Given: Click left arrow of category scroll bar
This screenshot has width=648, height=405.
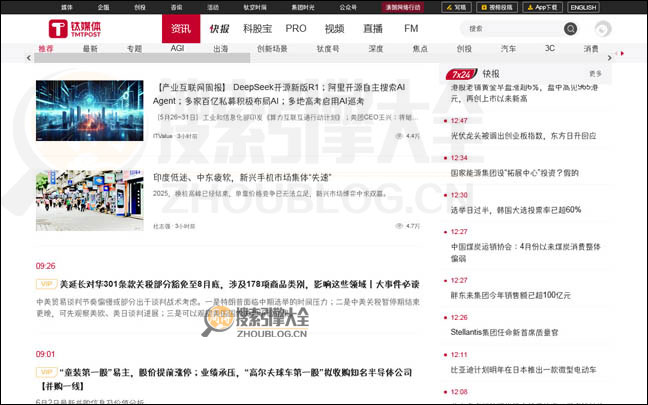Looking at the screenshot, I should click(x=29, y=58).
